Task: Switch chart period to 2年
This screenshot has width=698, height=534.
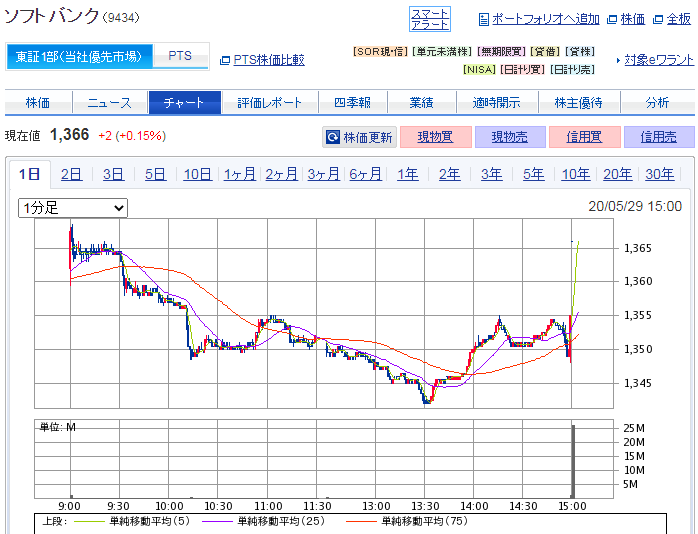Action: pos(450,174)
